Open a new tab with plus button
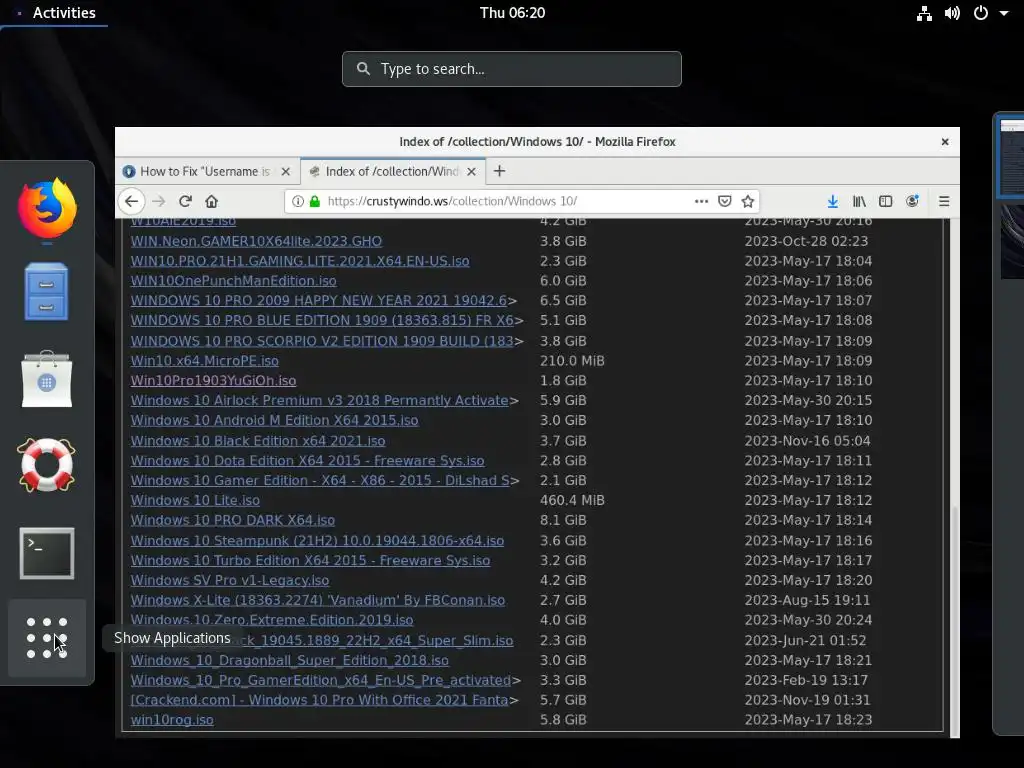The width and height of the screenshot is (1024, 768). pos(500,171)
